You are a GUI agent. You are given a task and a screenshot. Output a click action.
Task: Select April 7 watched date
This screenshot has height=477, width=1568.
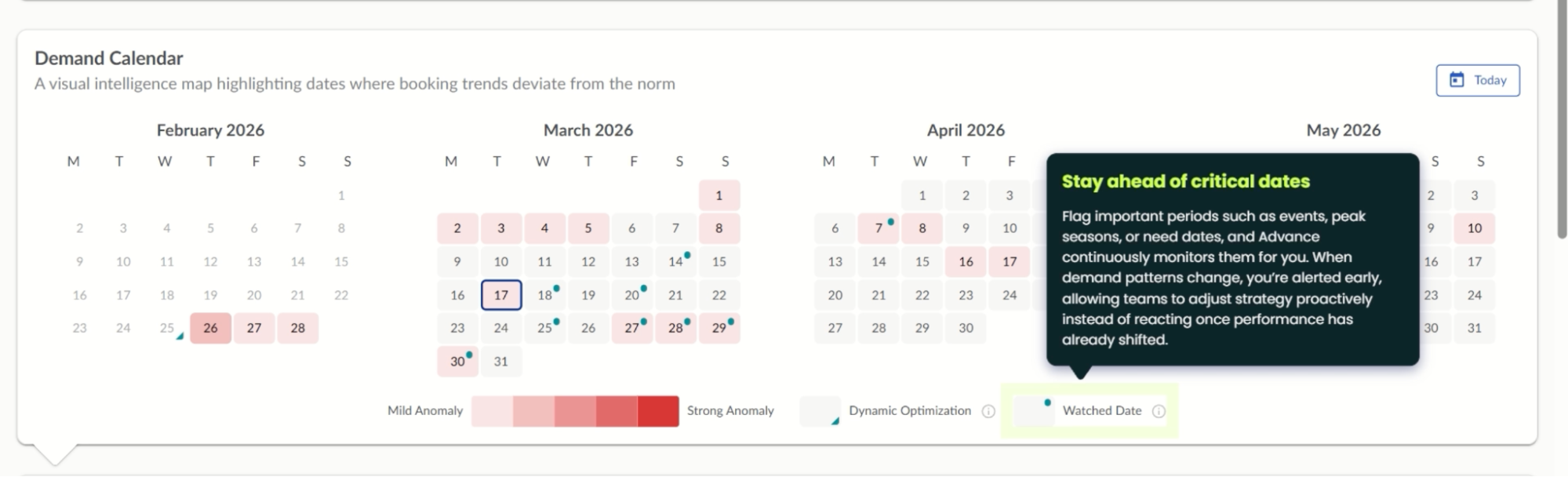tap(879, 228)
